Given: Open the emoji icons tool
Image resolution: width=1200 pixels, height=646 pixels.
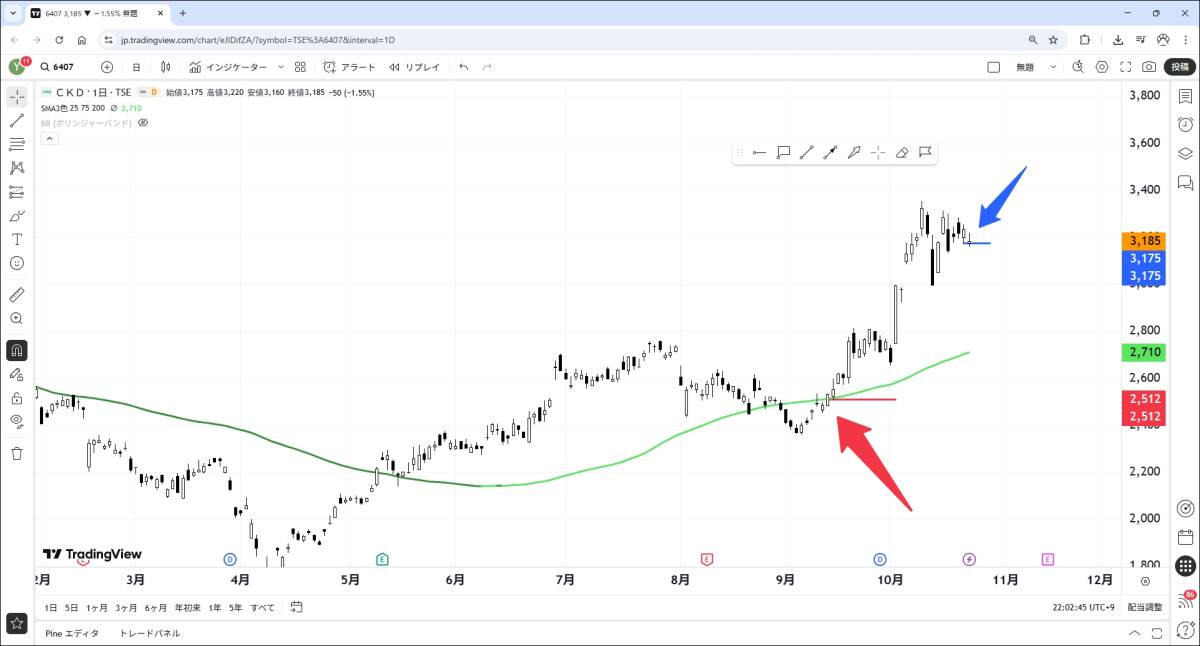Looking at the screenshot, I should tap(17, 263).
